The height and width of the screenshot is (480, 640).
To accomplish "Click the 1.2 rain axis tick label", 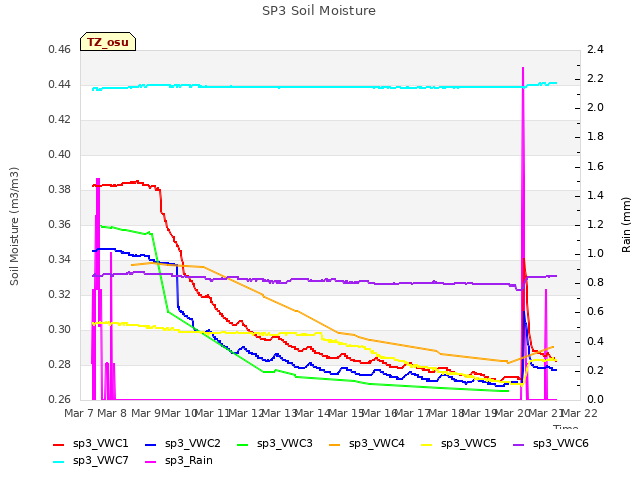I will [x=595, y=224].
